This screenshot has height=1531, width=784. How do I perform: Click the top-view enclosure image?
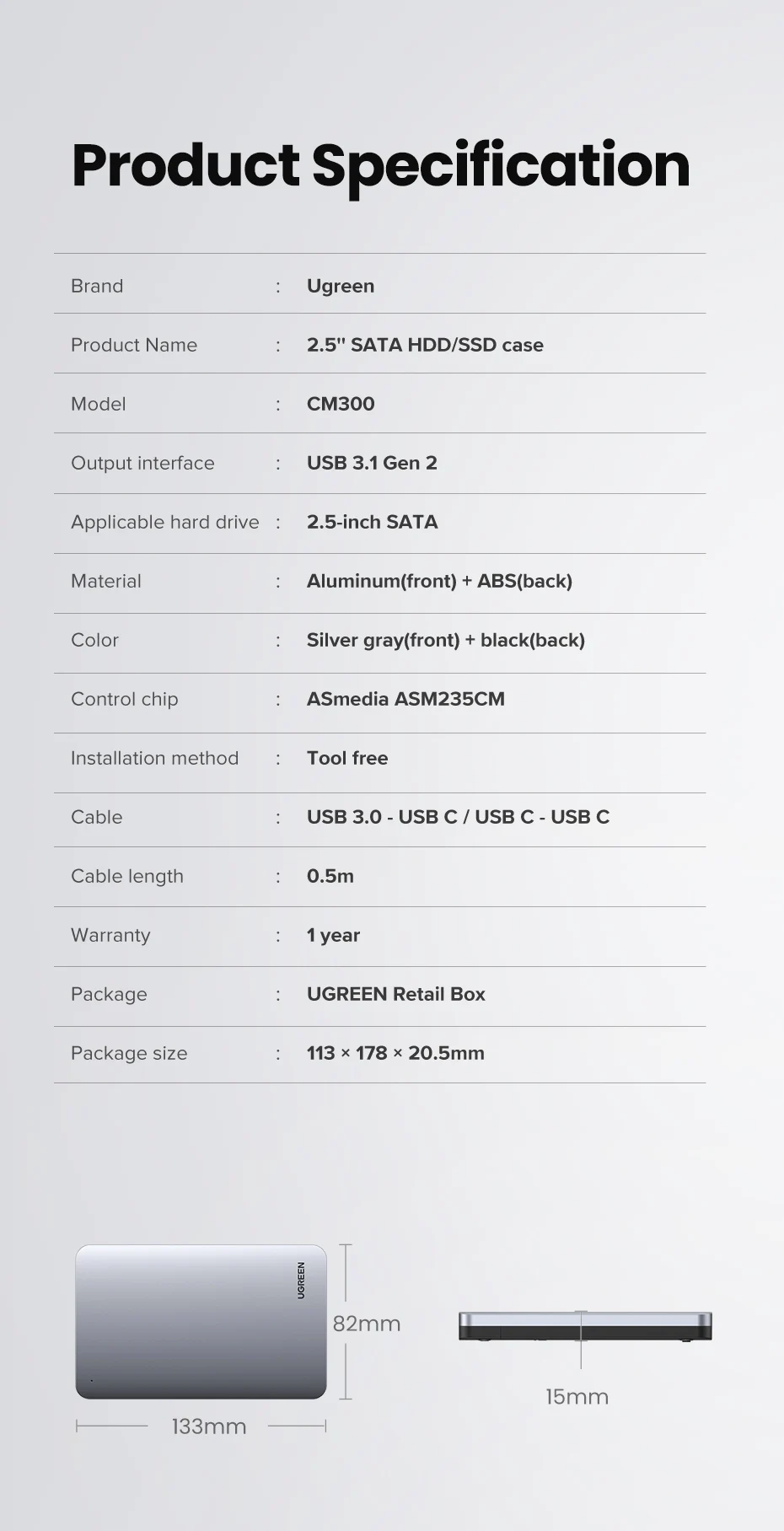(201, 1322)
